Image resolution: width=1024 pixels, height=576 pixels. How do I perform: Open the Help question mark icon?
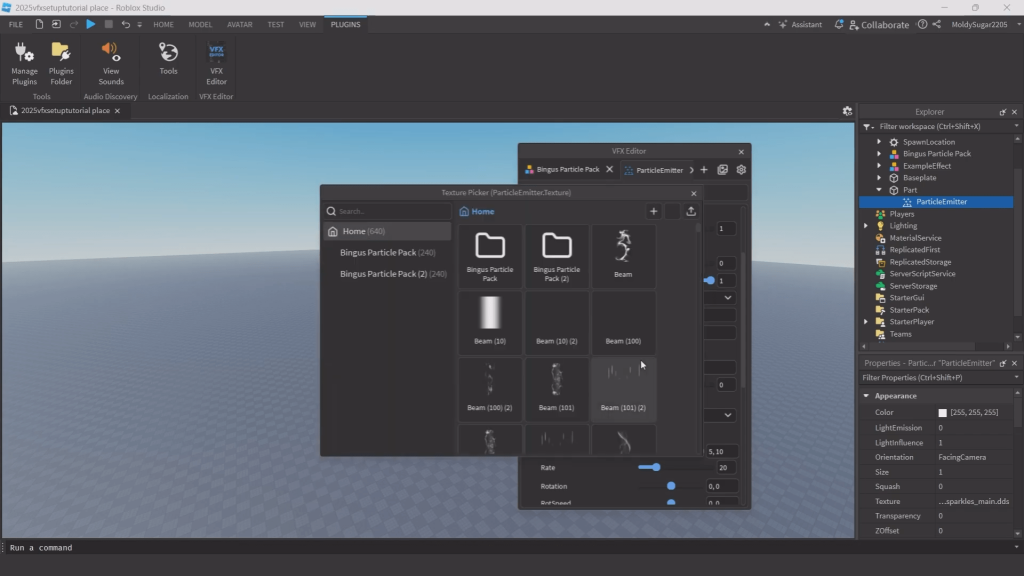922,24
